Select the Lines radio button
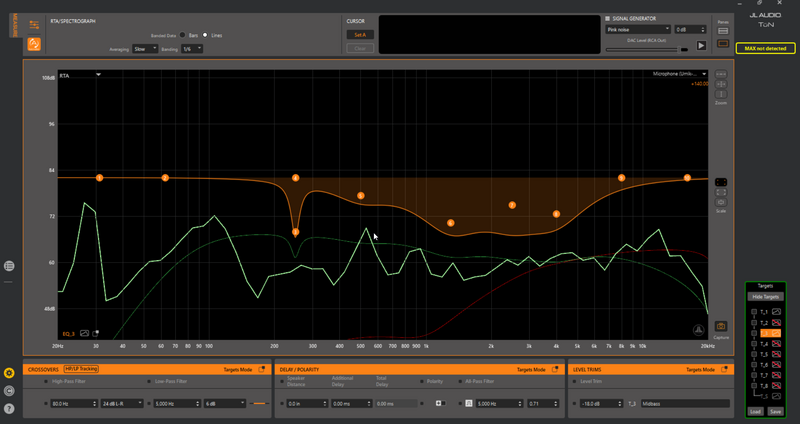800x424 pixels. click(205, 35)
